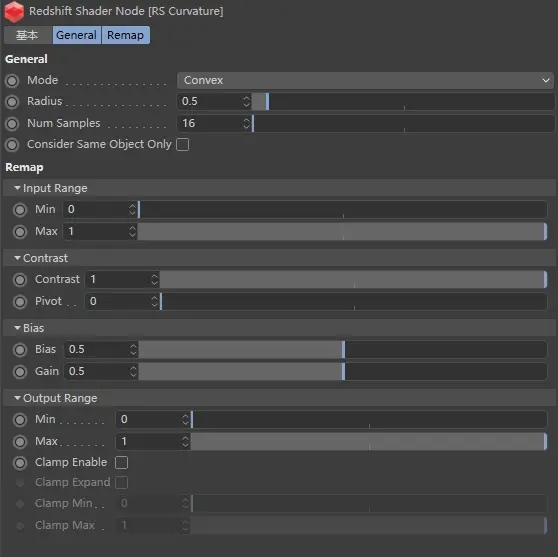Click the Output Range Max value field
This screenshot has height=557, width=558.
point(149,442)
